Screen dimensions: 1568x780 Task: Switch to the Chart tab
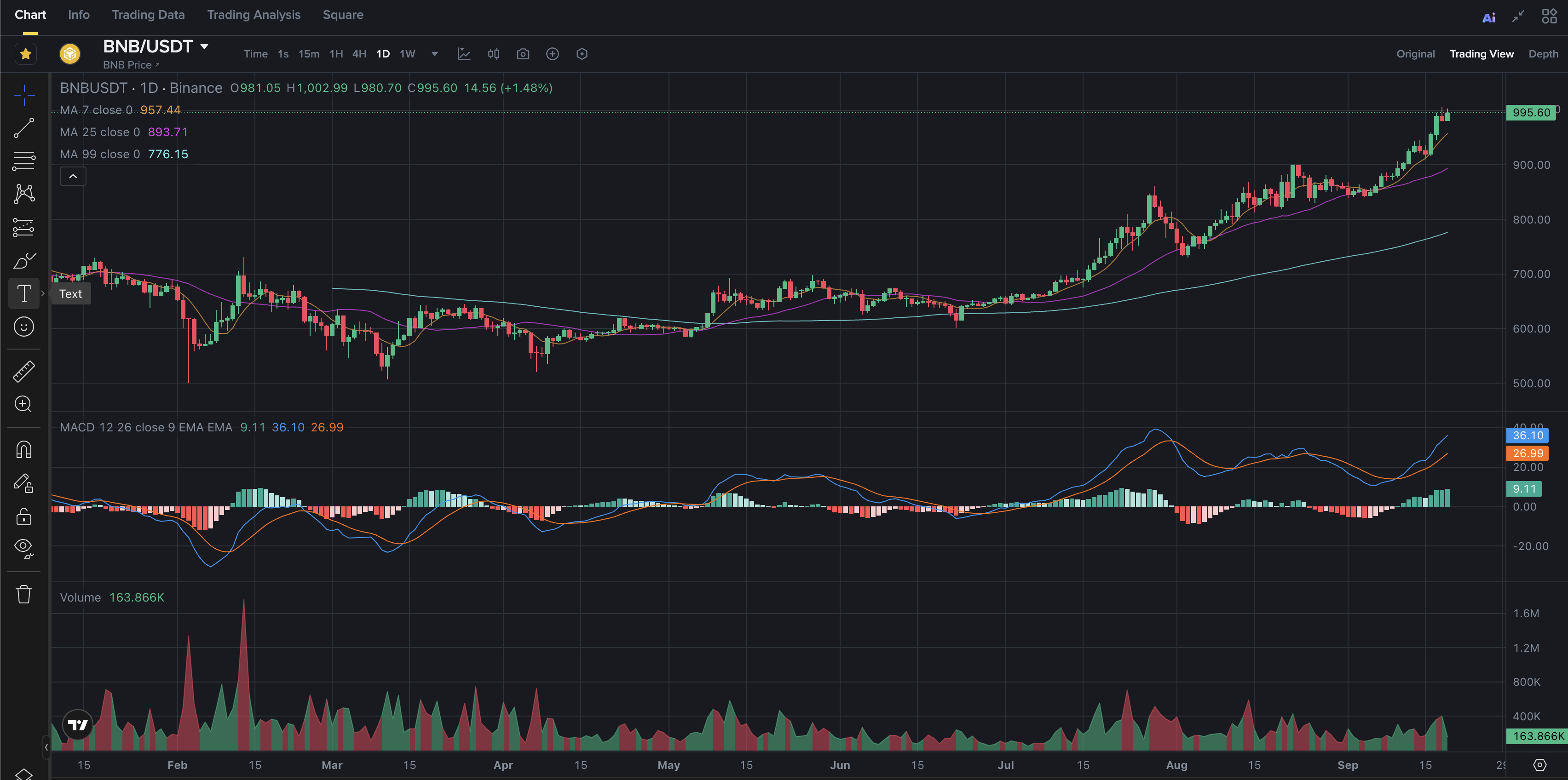30,15
